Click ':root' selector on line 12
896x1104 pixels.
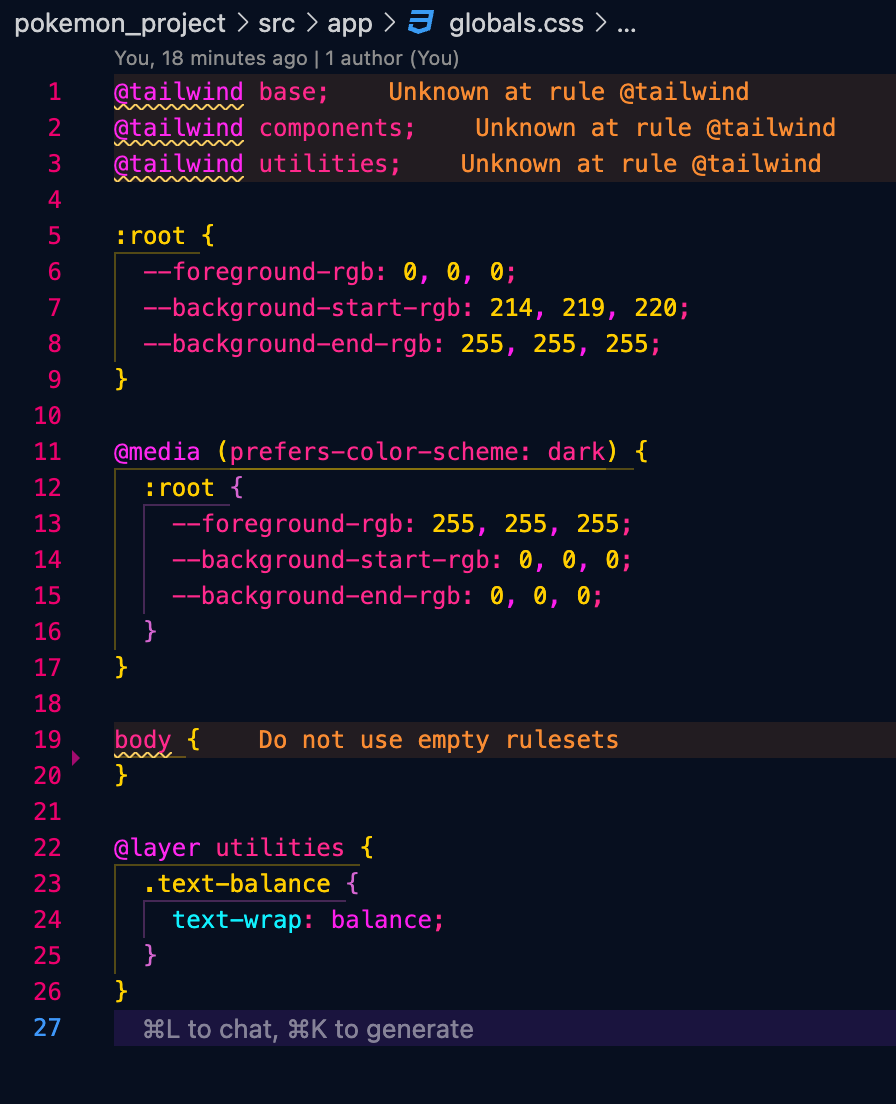coord(179,488)
